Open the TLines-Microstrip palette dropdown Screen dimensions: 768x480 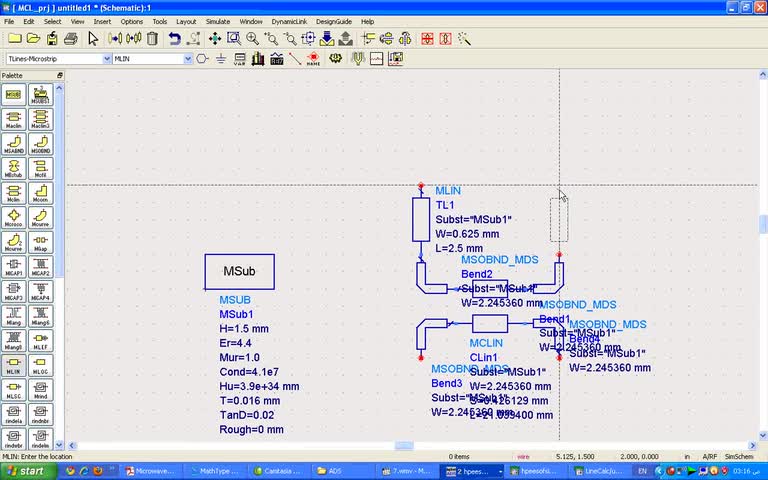click(107, 59)
